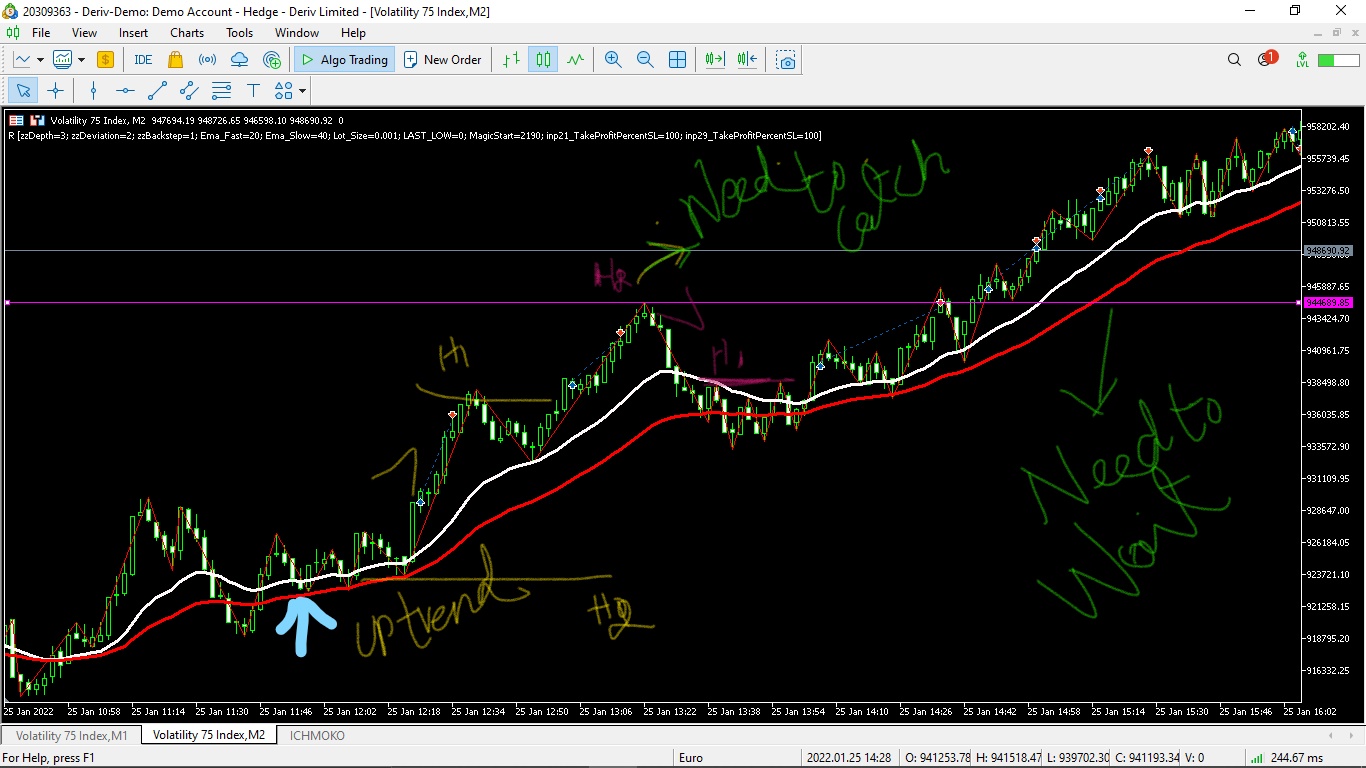Click the magenta 944689.85 price label
Screen dimensions: 1366x768
tap(1328, 302)
